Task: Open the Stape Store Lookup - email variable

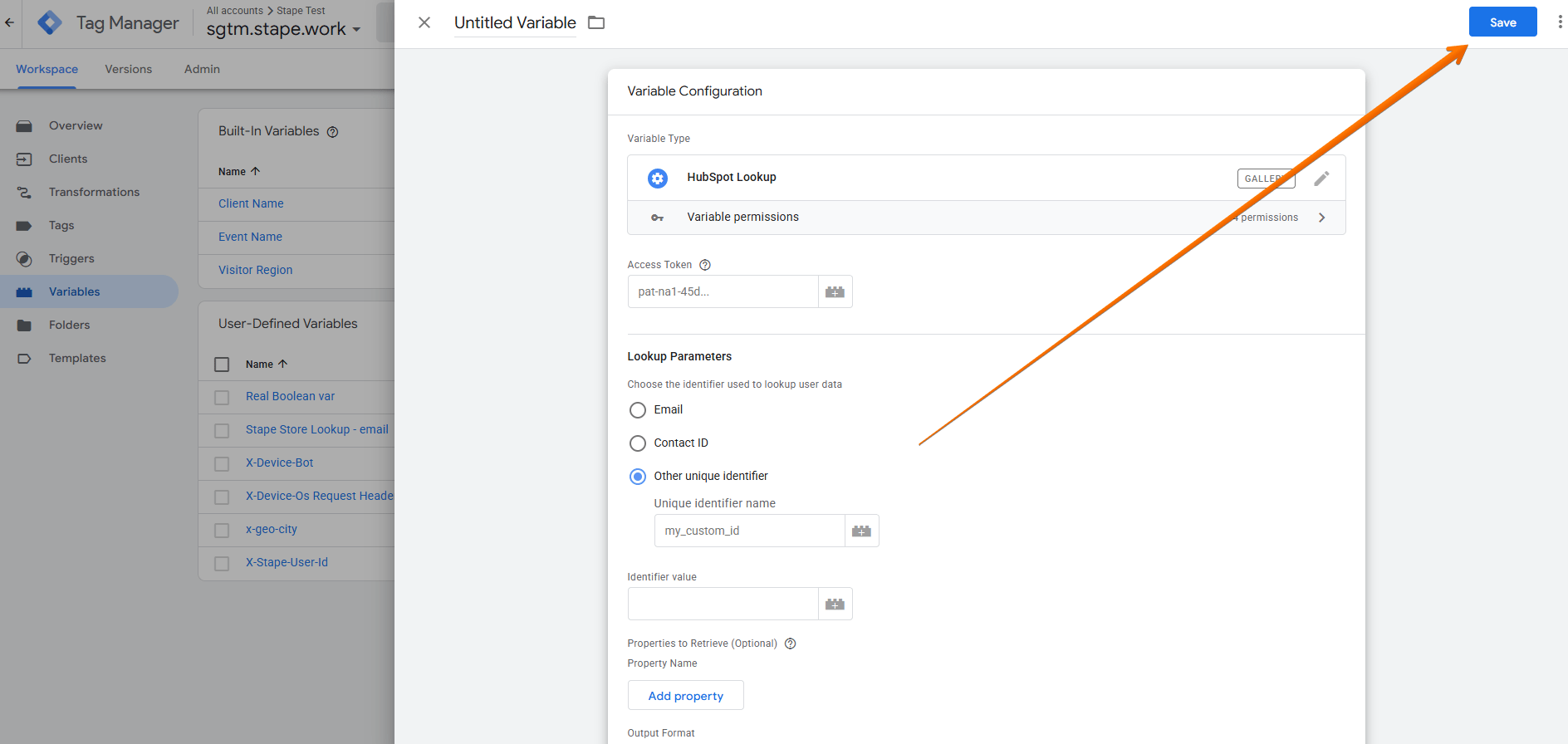Action: point(316,430)
